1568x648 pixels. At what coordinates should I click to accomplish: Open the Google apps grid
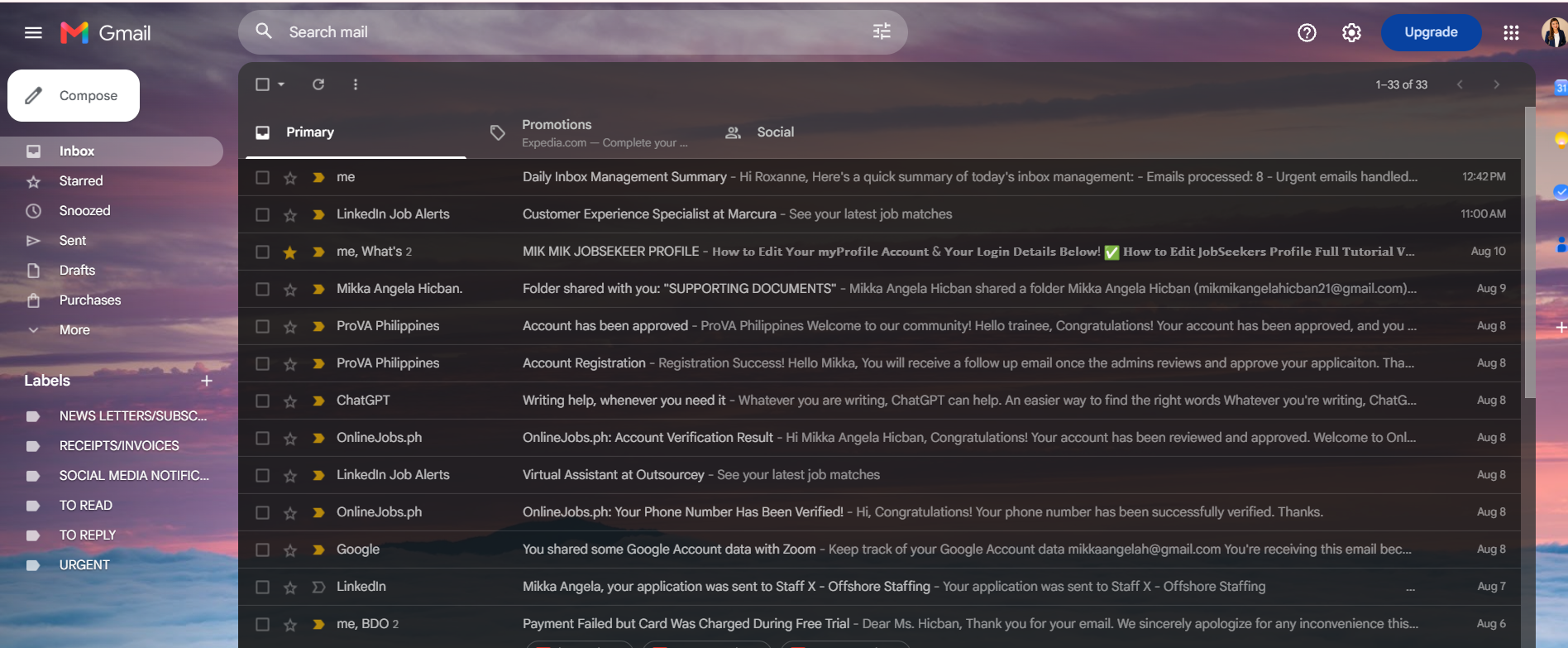pyautogui.click(x=1511, y=33)
